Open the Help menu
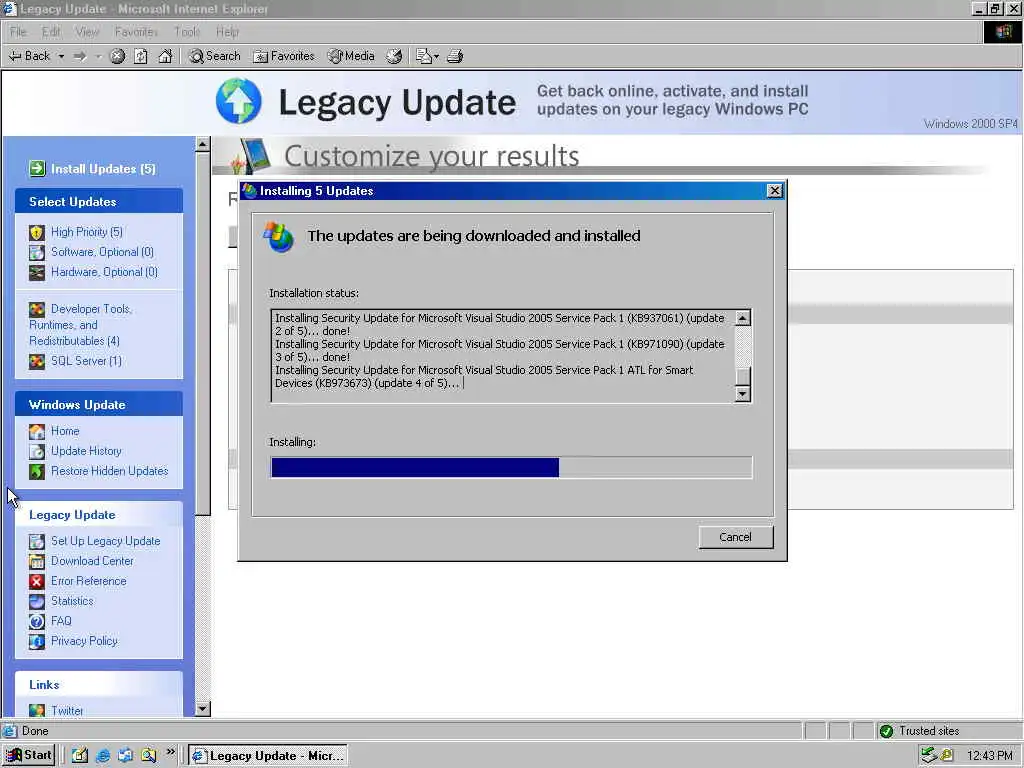 coord(227,31)
